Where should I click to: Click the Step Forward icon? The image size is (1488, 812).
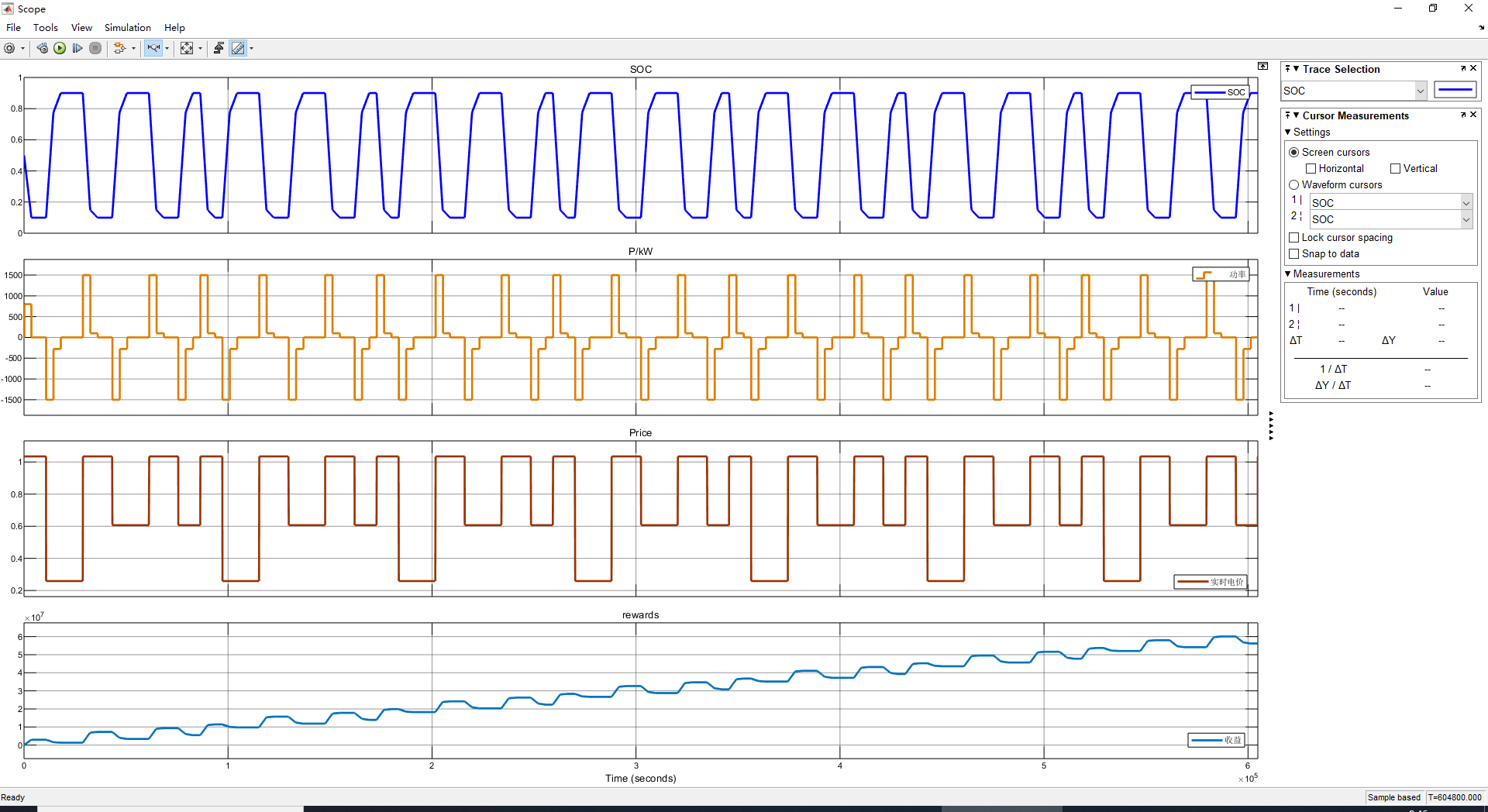click(x=77, y=48)
